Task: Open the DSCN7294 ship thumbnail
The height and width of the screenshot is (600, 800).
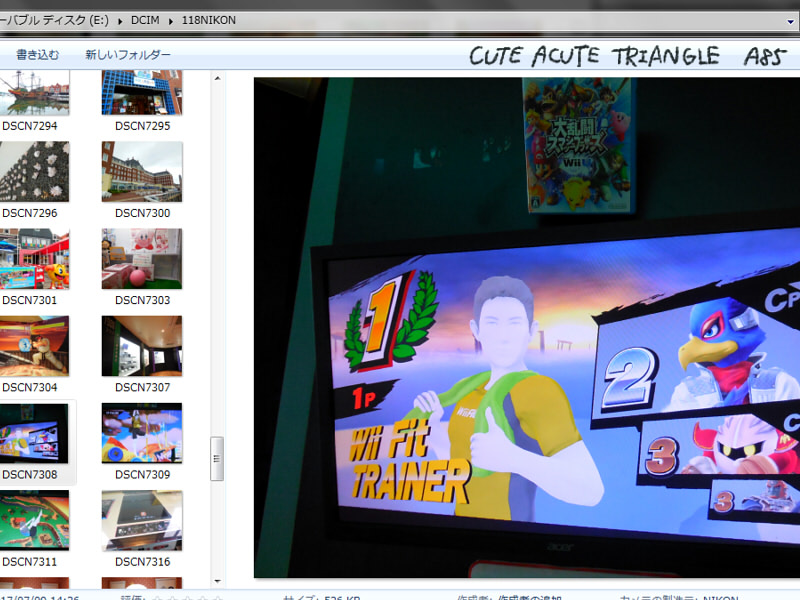Action: coord(34,92)
